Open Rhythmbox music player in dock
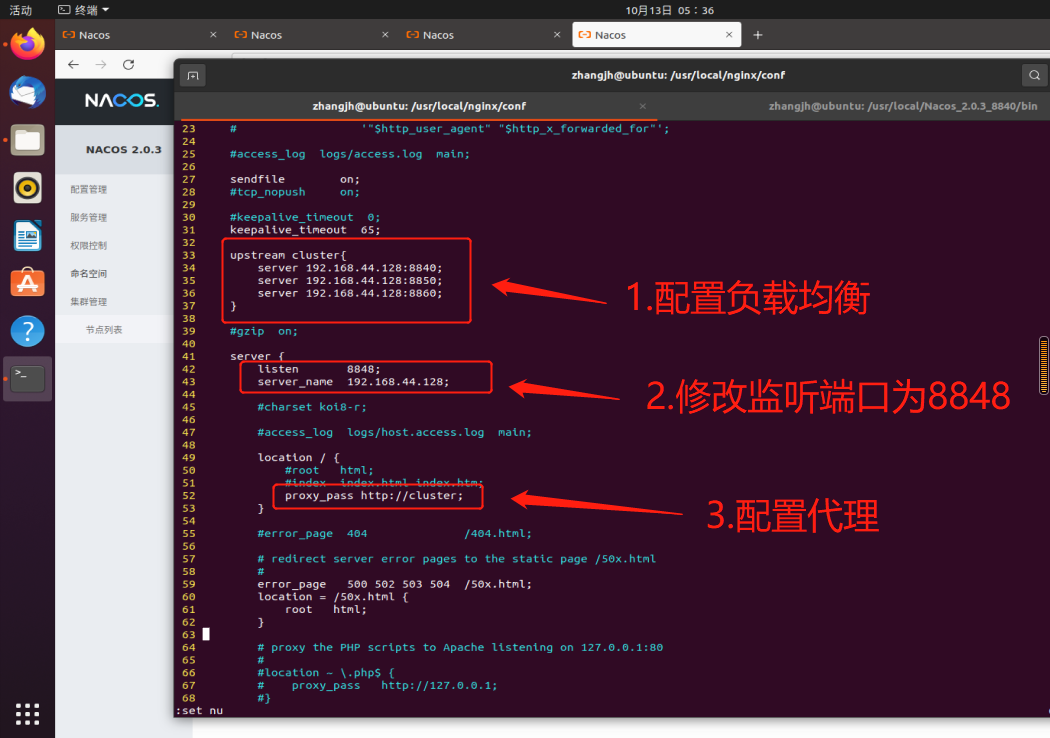1050x738 pixels. coord(27,188)
